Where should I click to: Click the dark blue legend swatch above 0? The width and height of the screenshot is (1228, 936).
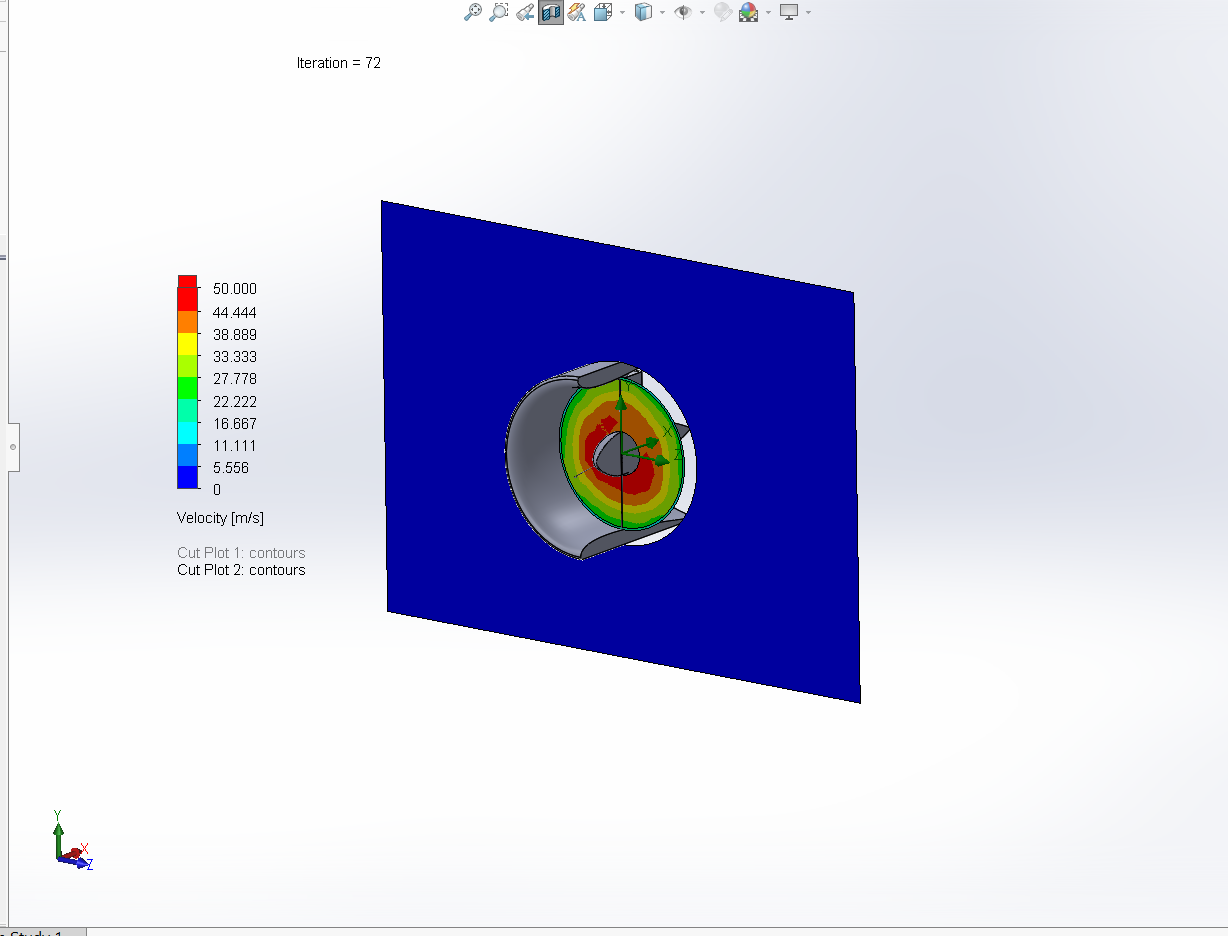[187, 478]
